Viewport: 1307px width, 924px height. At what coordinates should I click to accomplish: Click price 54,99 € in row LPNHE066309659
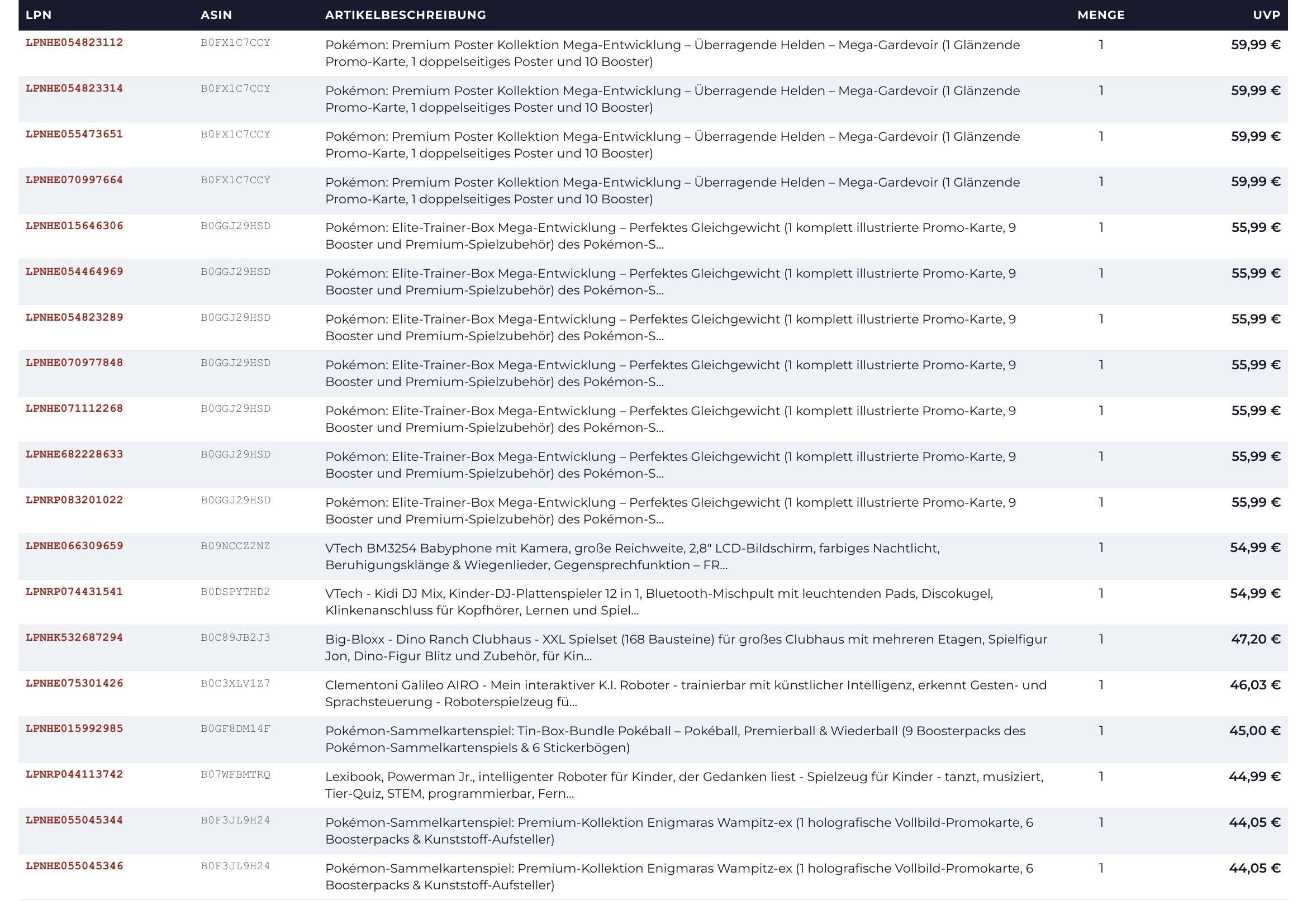coord(1255,548)
